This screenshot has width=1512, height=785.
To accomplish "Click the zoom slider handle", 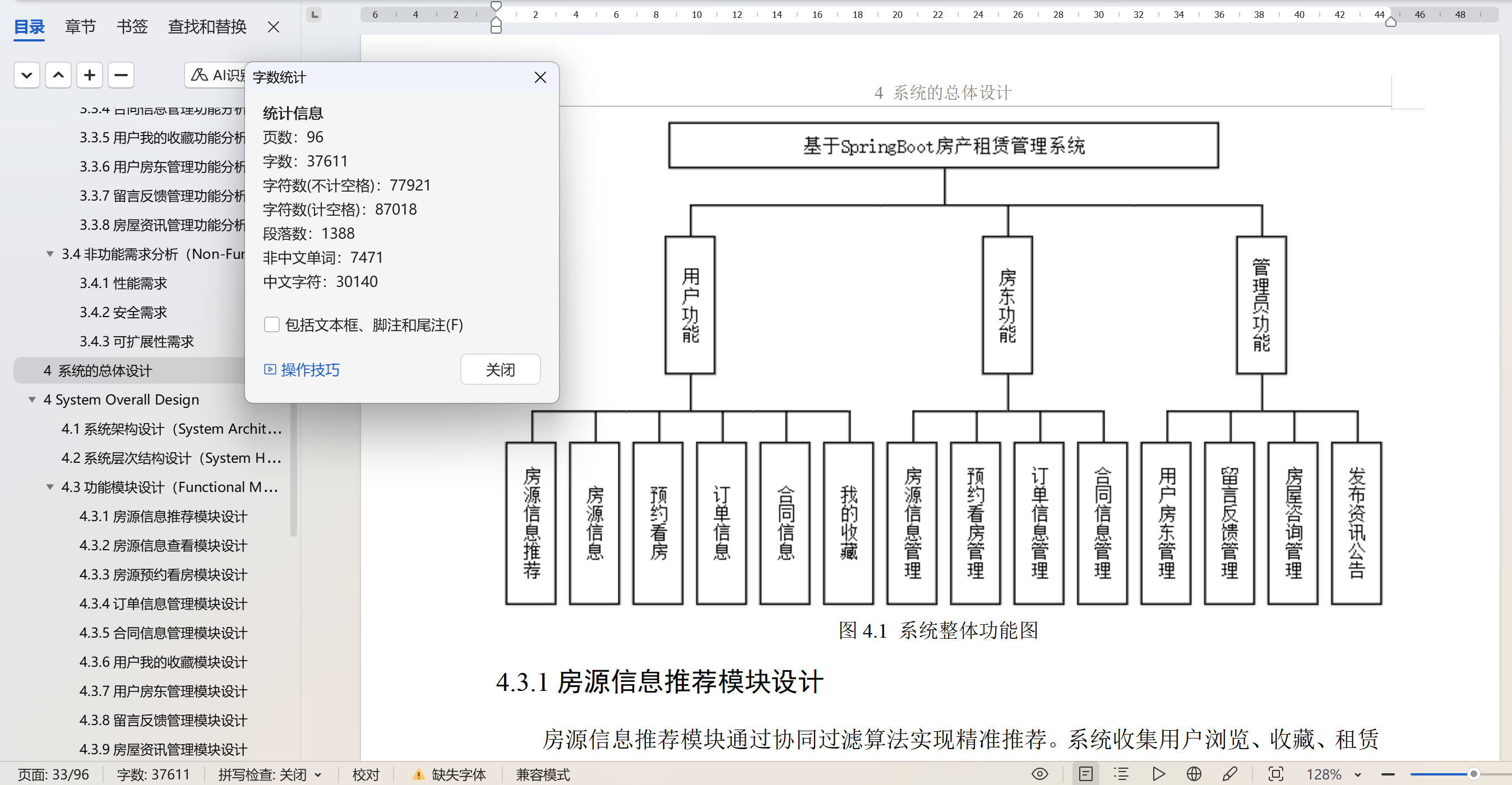I will pyautogui.click(x=1473, y=774).
